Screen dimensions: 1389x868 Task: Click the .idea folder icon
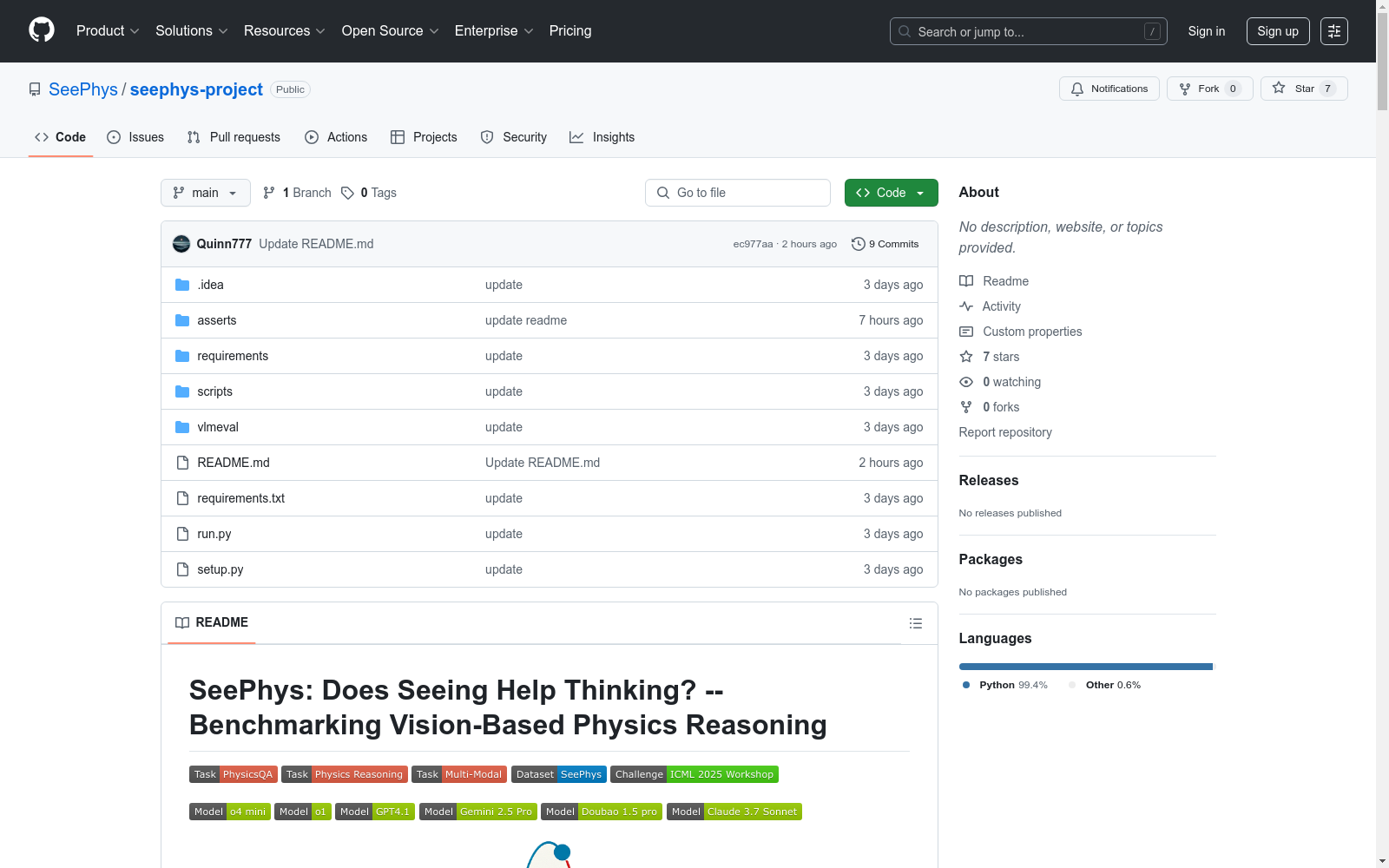click(182, 285)
